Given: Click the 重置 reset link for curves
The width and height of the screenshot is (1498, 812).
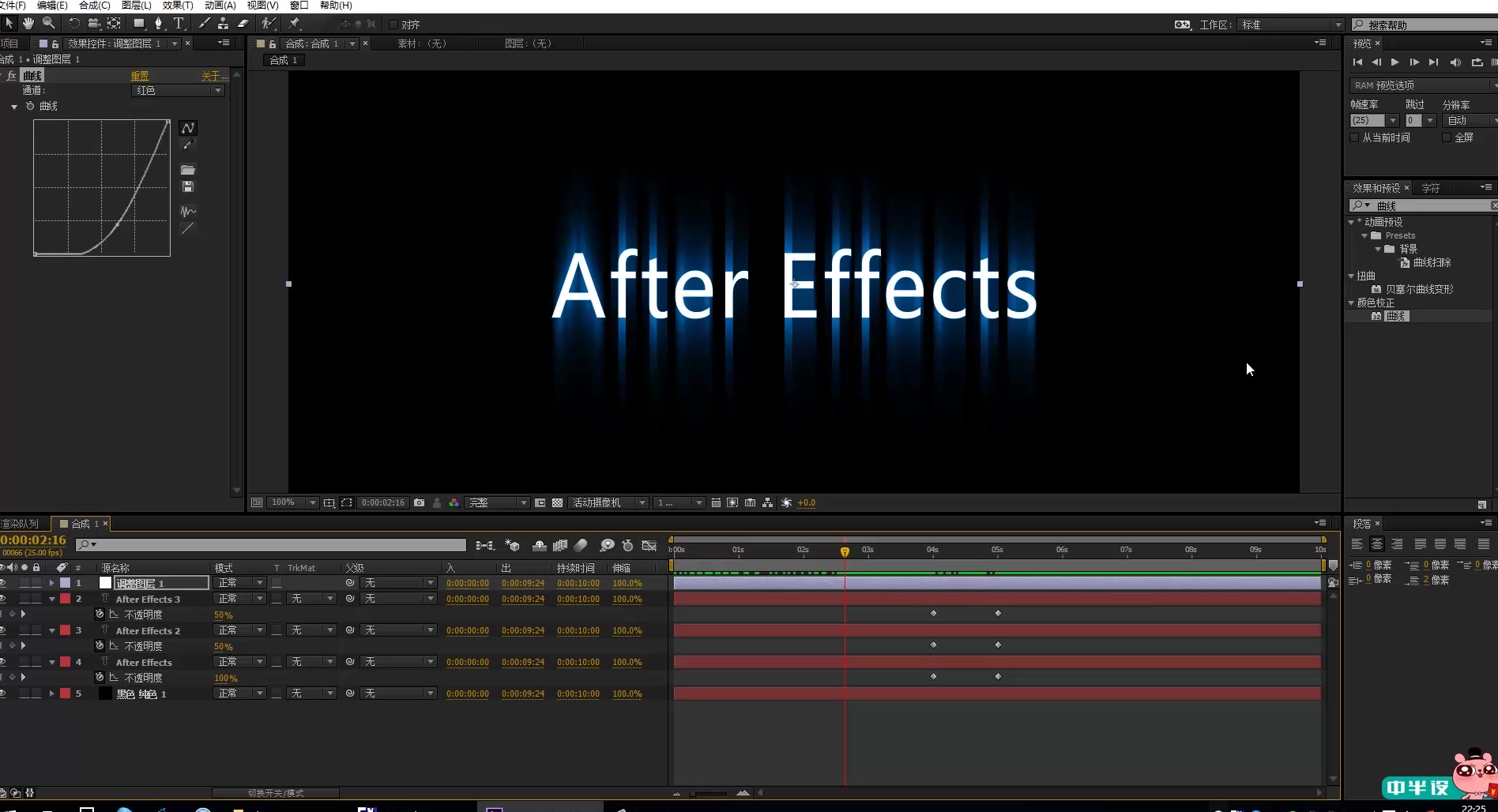Looking at the screenshot, I should point(139,76).
